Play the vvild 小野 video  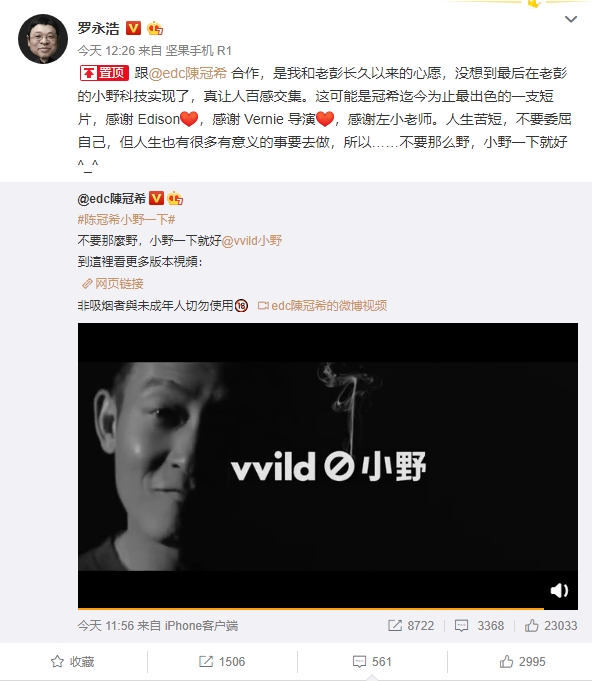[328, 466]
